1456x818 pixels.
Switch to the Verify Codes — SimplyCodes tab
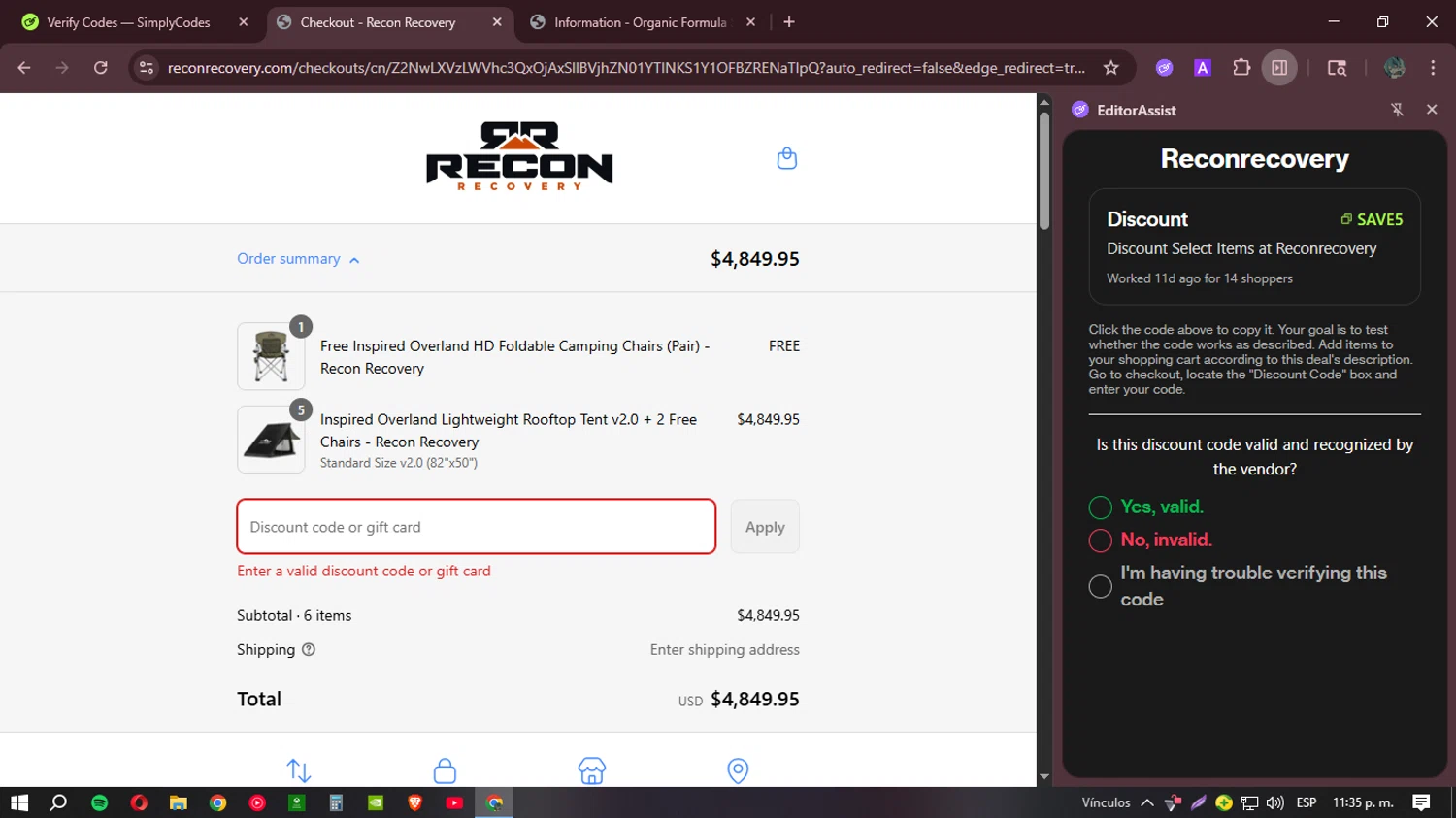tap(129, 22)
